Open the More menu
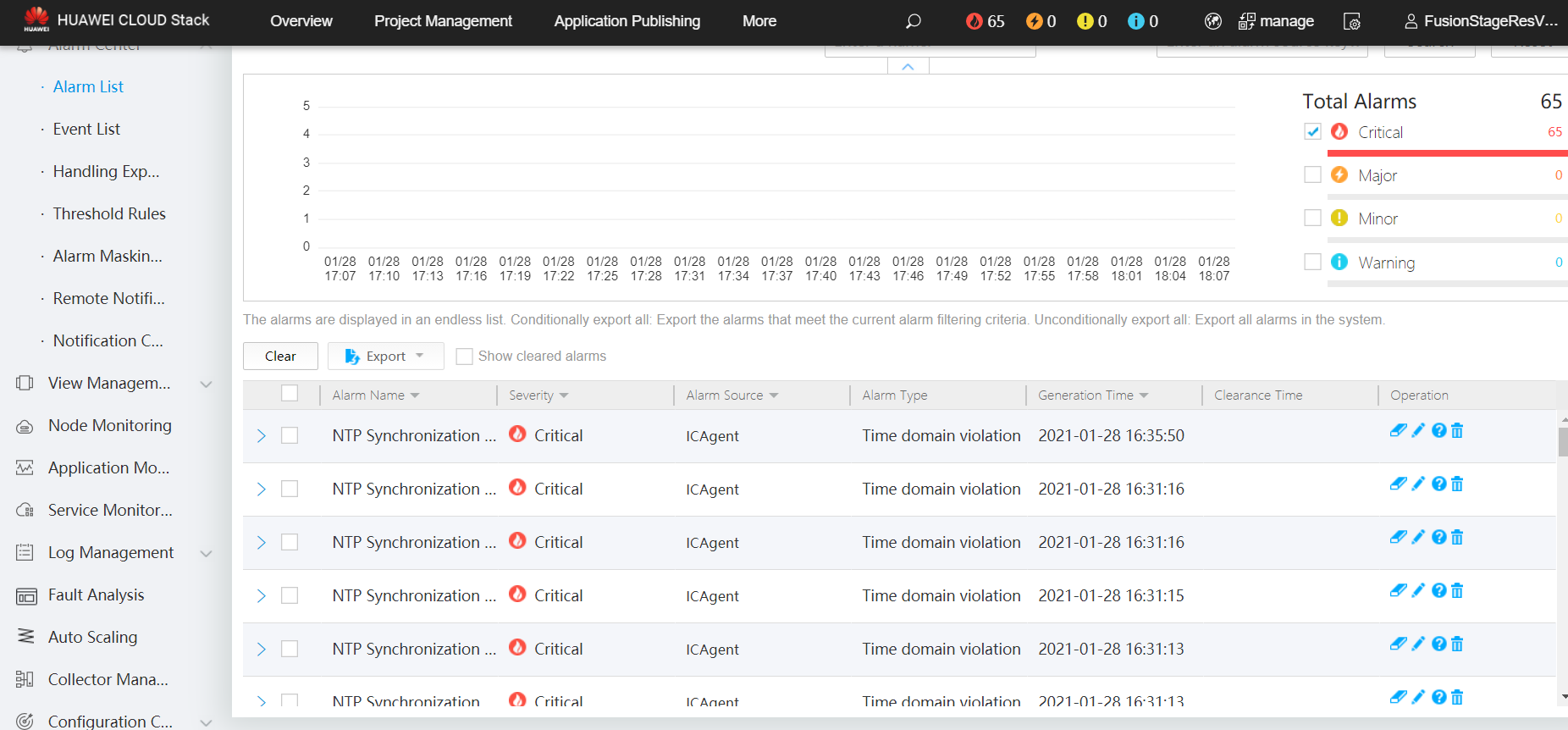The image size is (1568, 730). pyautogui.click(x=759, y=21)
